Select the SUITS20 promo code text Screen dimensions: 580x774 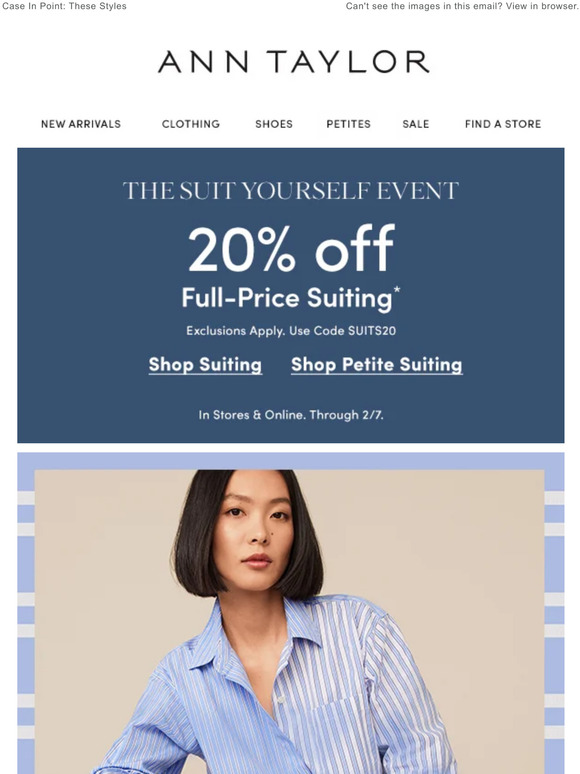(x=372, y=331)
